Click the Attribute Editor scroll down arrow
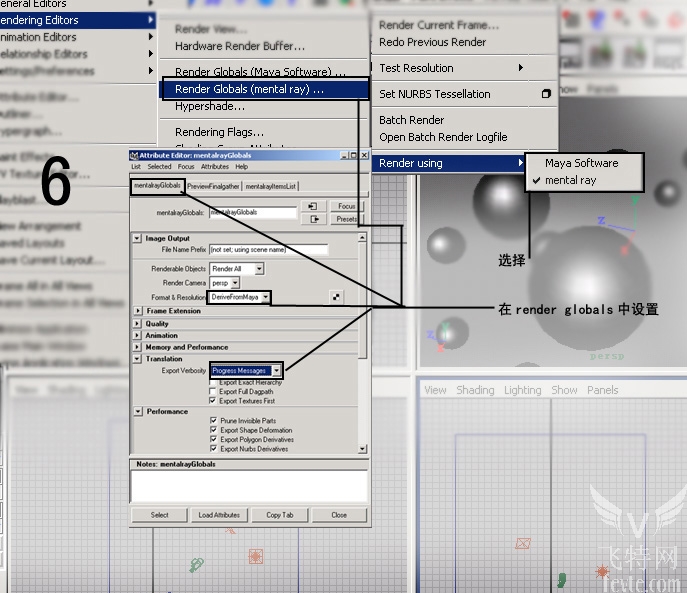687x593 pixels. click(362, 448)
